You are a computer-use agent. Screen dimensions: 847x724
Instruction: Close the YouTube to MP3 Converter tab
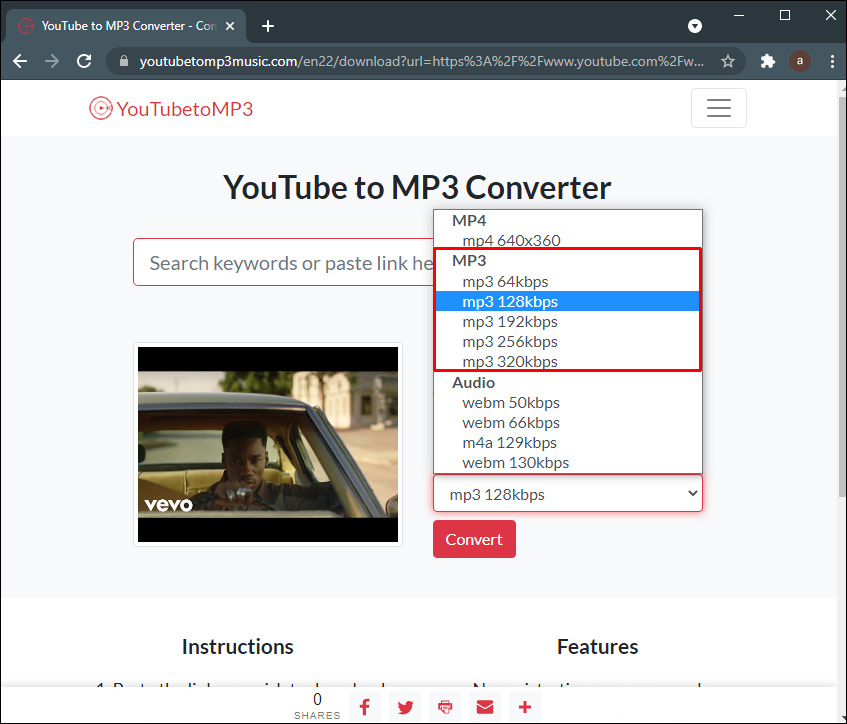click(230, 26)
